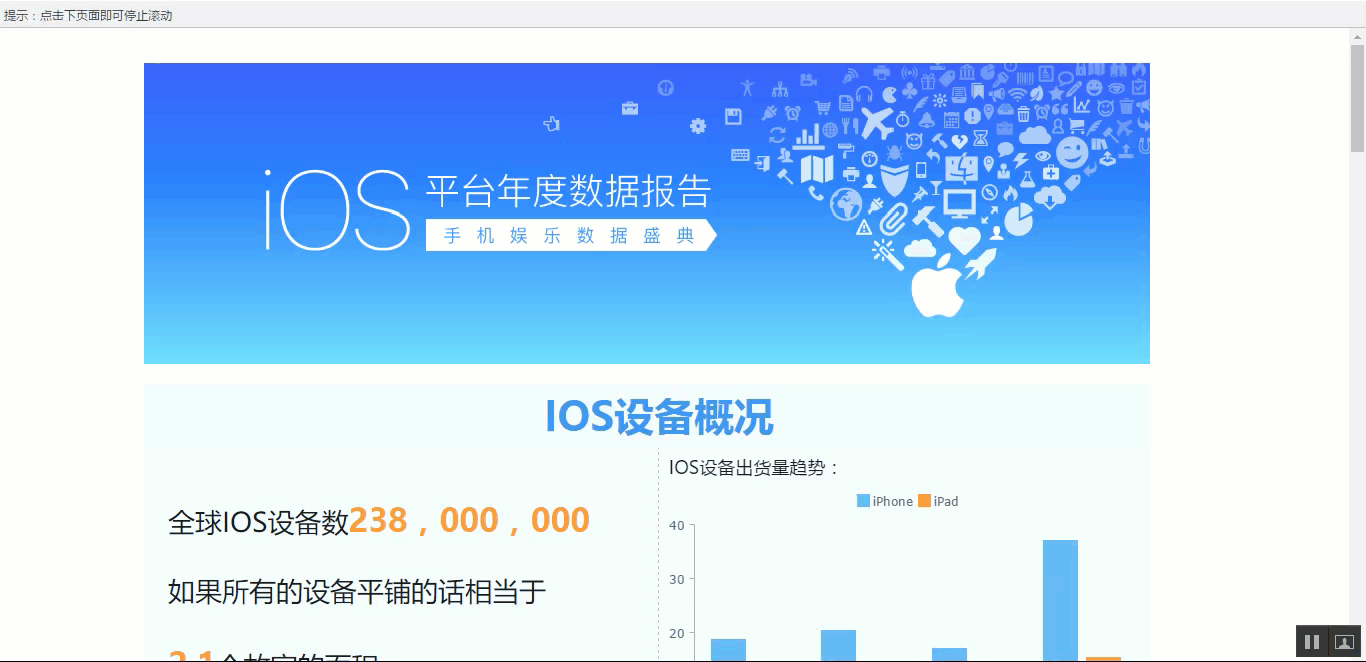The height and width of the screenshot is (662, 1366).
Task: Click the chart title "IOS设备出货量趋势:"
Action: [755, 467]
